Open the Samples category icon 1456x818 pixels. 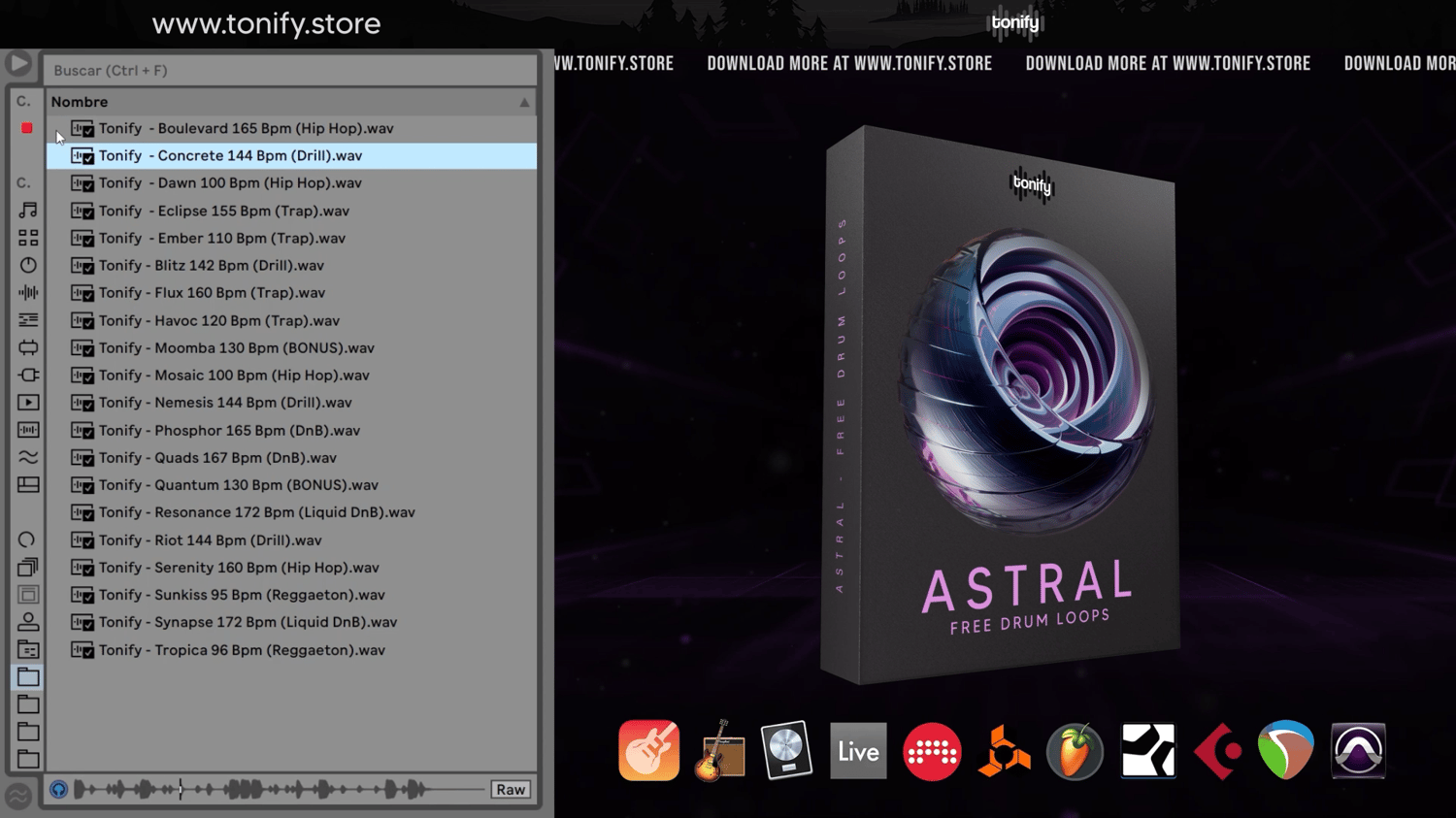(28, 430)
